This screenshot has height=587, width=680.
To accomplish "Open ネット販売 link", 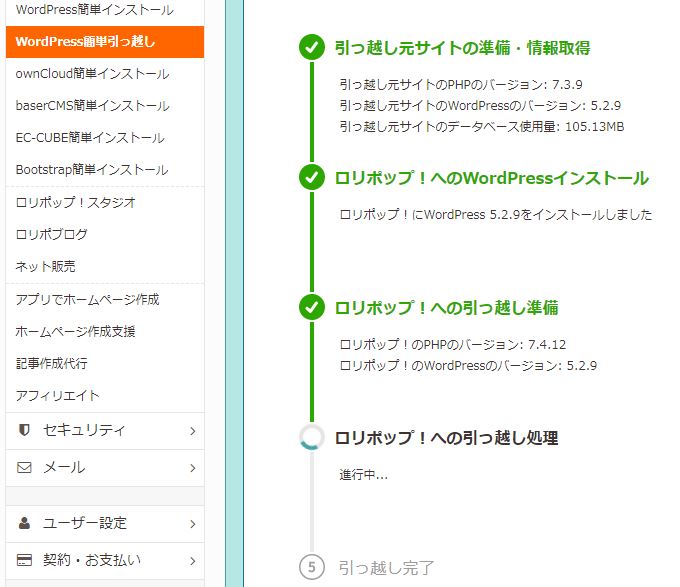I will 46,266.
